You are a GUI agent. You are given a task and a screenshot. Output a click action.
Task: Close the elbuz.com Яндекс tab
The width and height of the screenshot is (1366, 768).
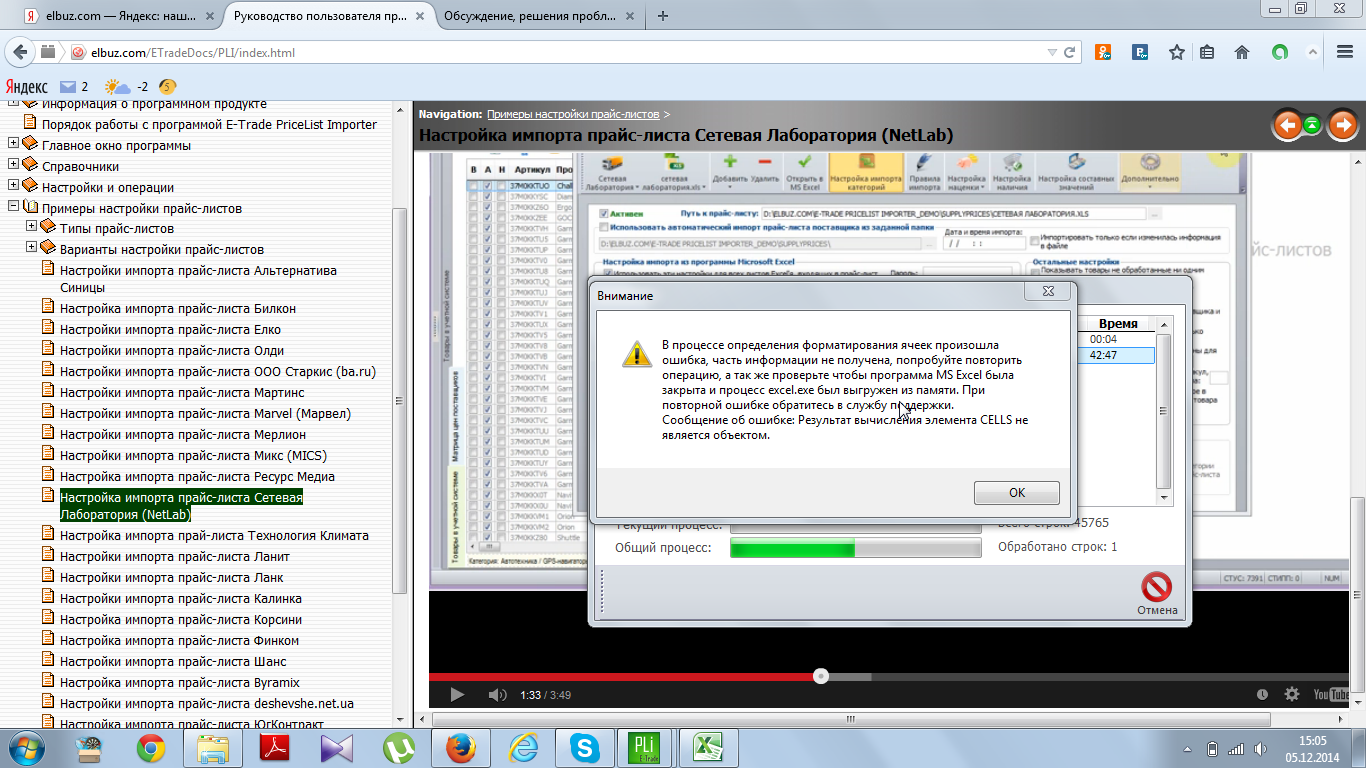point(208,16)
